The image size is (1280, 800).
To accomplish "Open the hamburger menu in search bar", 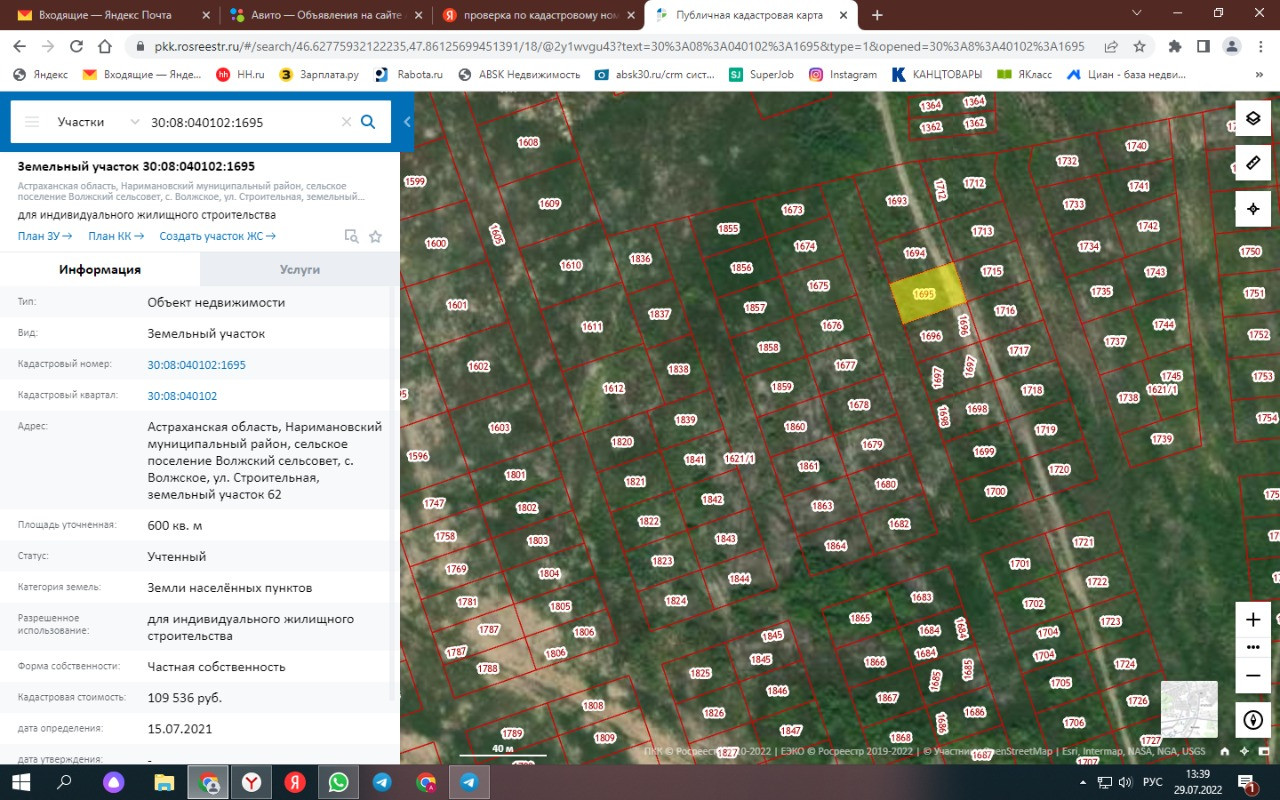I will (32, 122).
